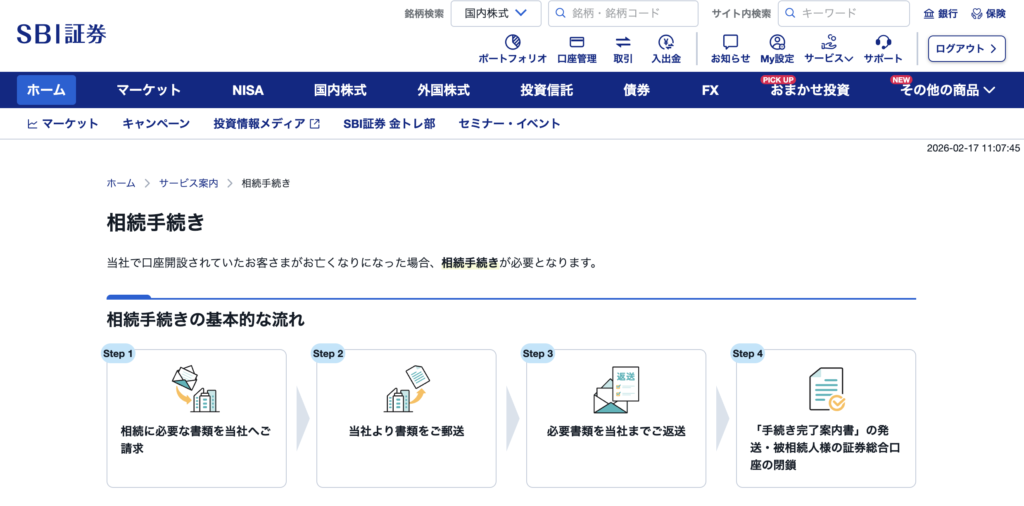Expand the その他の商品 navigation dropdown
The image size is (1024, 506).
(x=947, y=90)
